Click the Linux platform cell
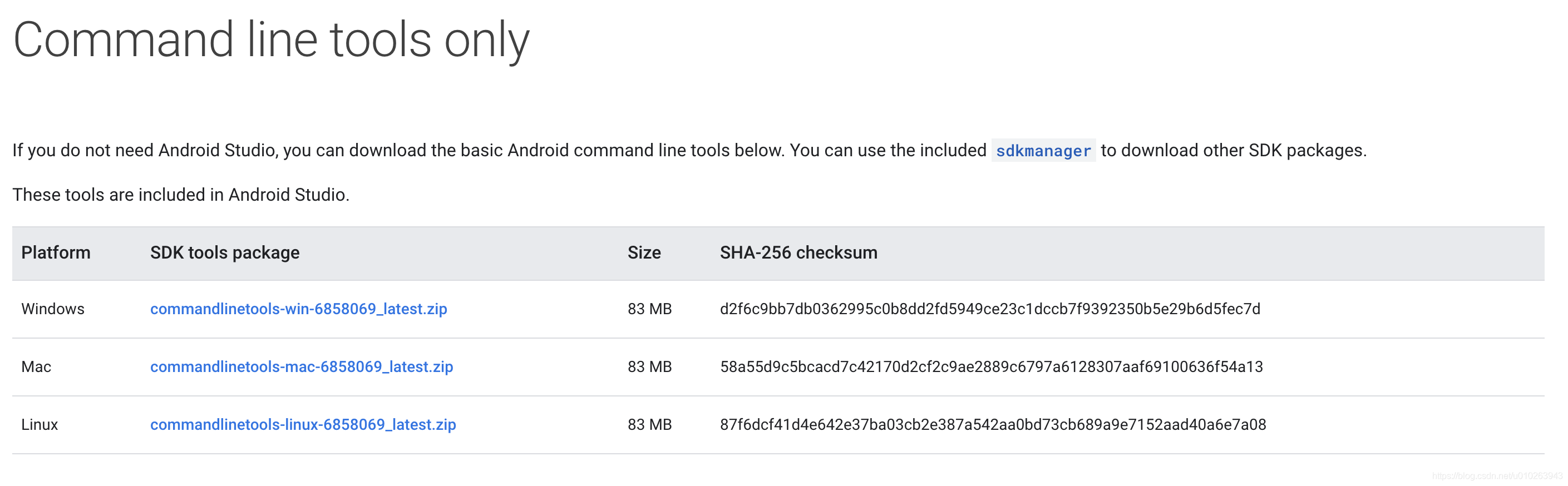This screenshot has height=486, width=1568. click(x=40, y=425)
